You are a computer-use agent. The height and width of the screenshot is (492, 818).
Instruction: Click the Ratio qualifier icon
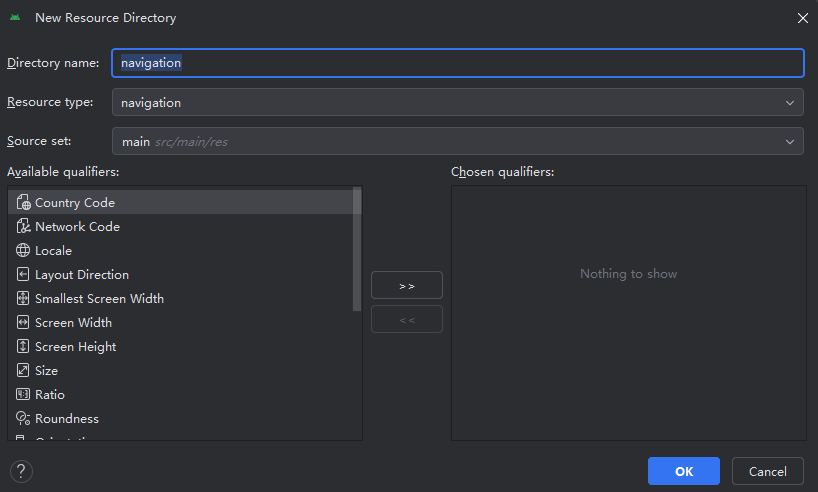point(23,394)
